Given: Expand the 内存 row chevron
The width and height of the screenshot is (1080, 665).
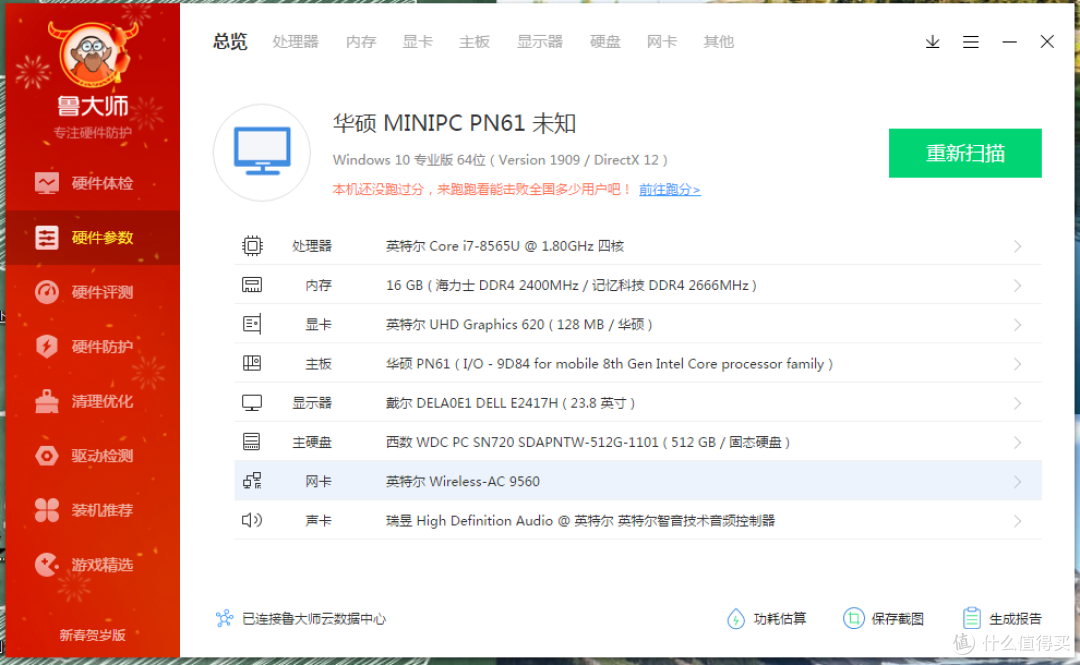Looking at the screenshot, I should 1017,285.
